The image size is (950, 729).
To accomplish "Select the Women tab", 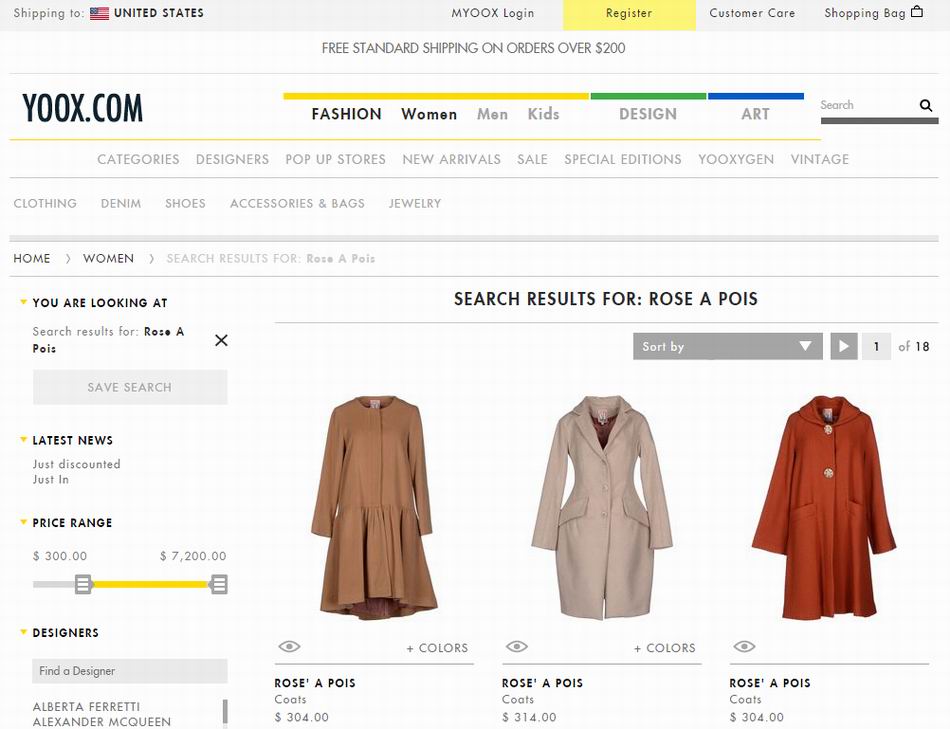I will tap(429, 114).
